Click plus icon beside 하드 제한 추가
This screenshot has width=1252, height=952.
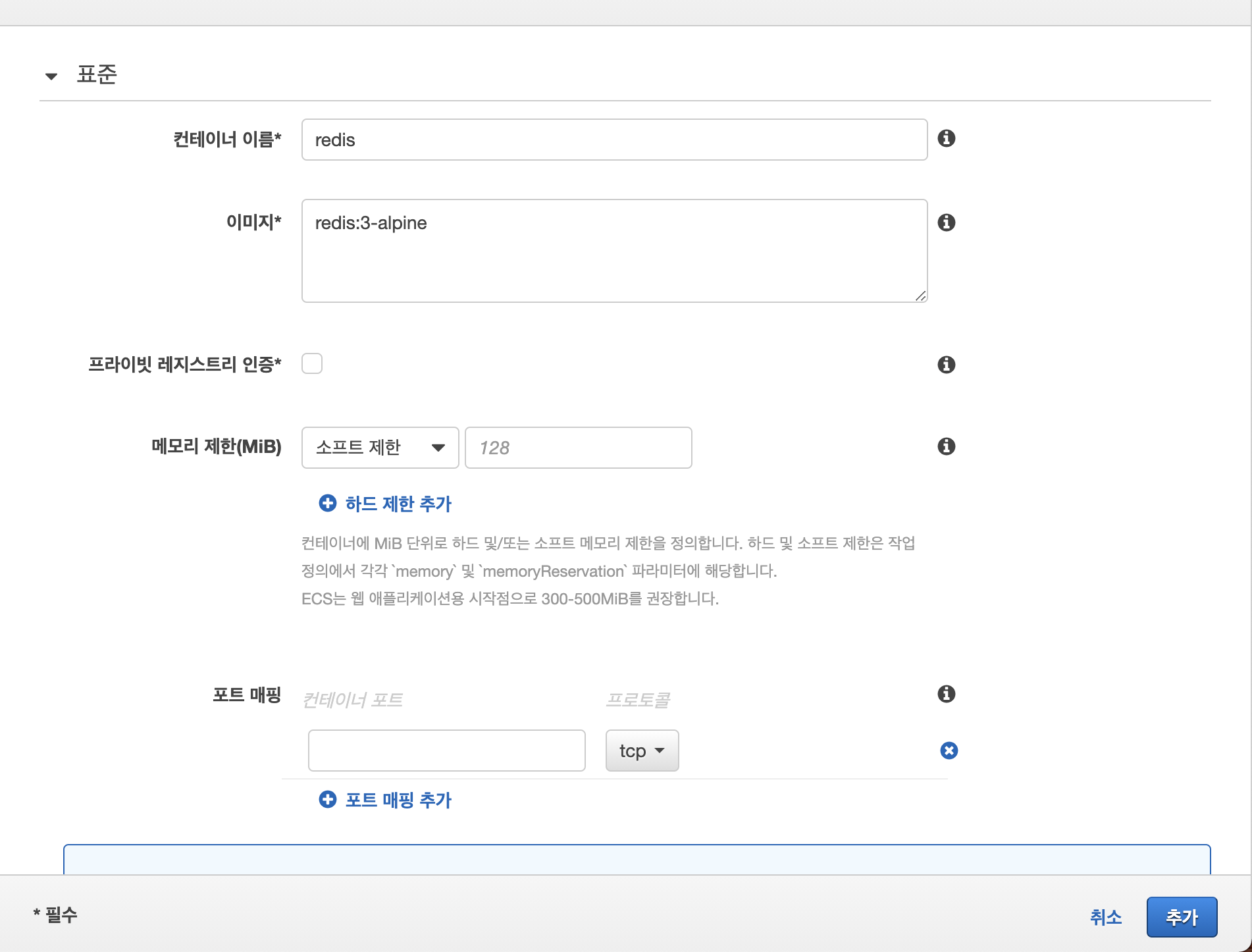327,504
